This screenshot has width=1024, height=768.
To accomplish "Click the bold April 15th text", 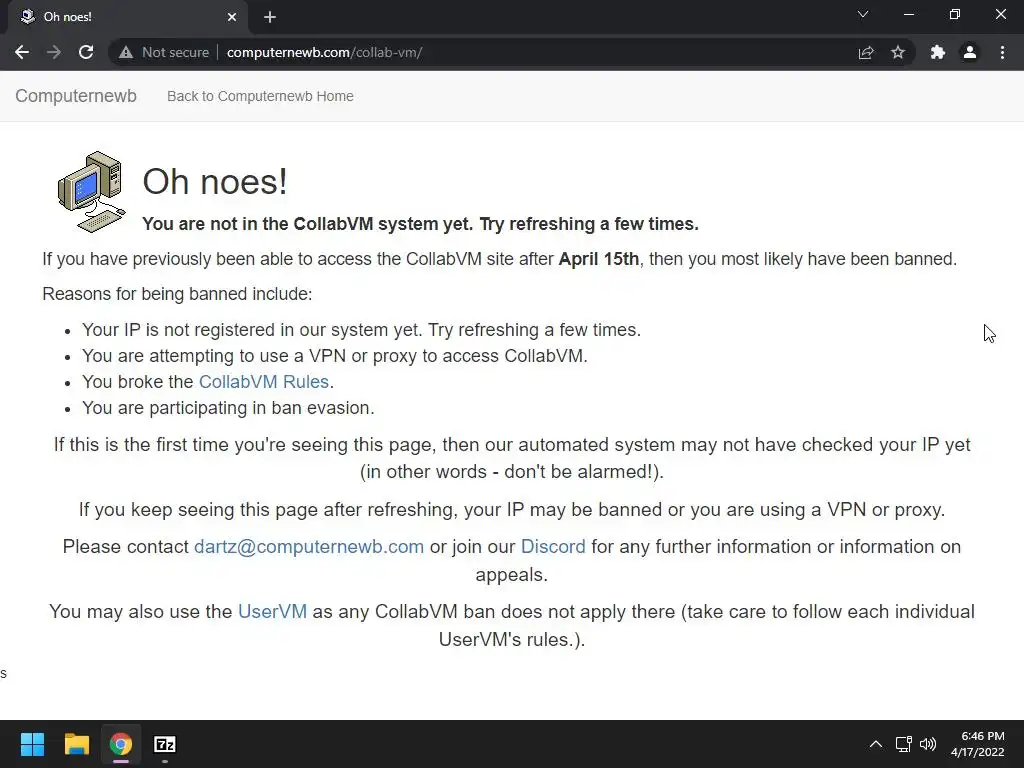I will (599, 259).
